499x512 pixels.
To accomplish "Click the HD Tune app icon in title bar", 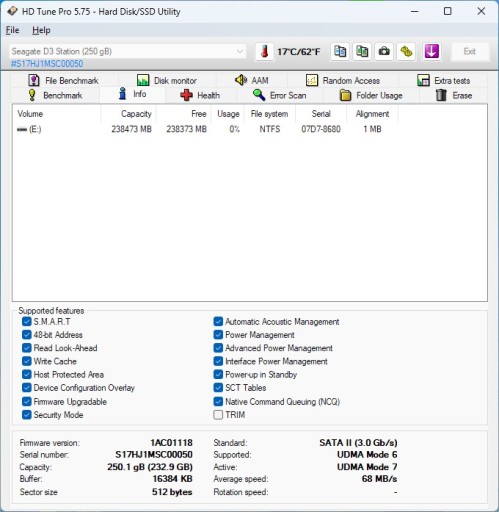I will [12, 11].
